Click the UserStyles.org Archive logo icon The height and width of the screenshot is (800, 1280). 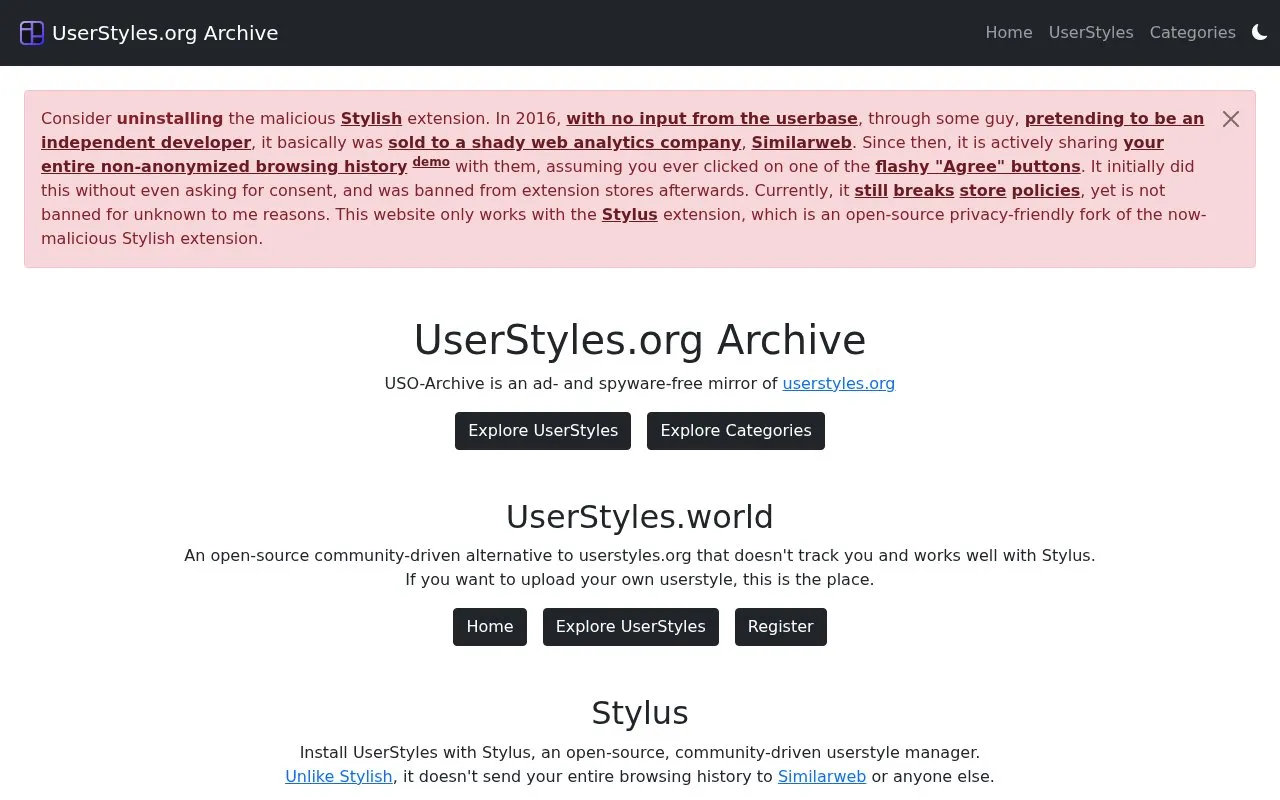click(x=32, y=33)
